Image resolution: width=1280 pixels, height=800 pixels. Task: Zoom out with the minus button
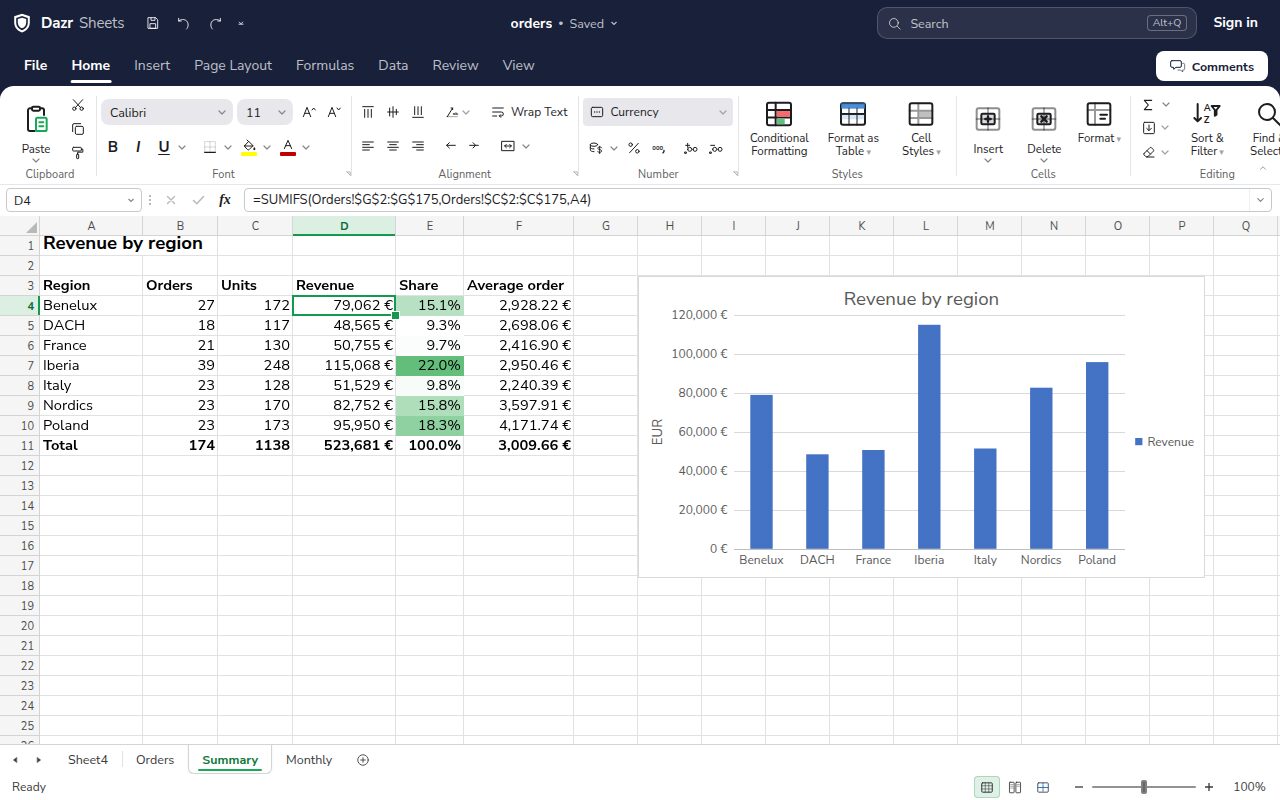pos(1080,787)
